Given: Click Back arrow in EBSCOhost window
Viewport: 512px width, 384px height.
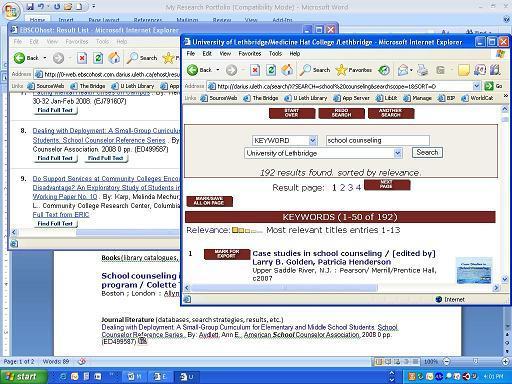Looking at the screenshot, I should (x=19, y=58).
